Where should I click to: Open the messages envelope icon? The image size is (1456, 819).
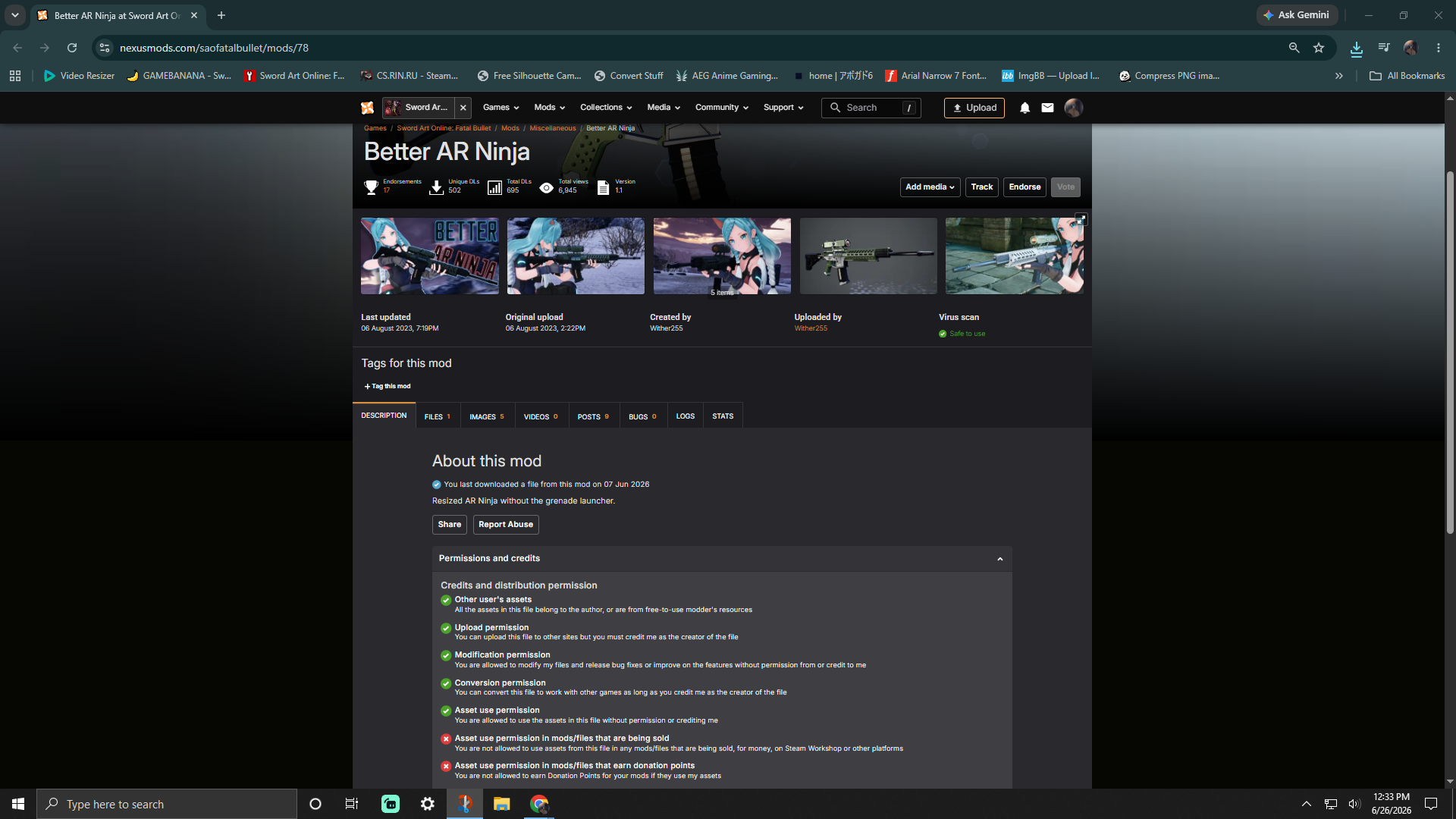[x=1047, y=108]
